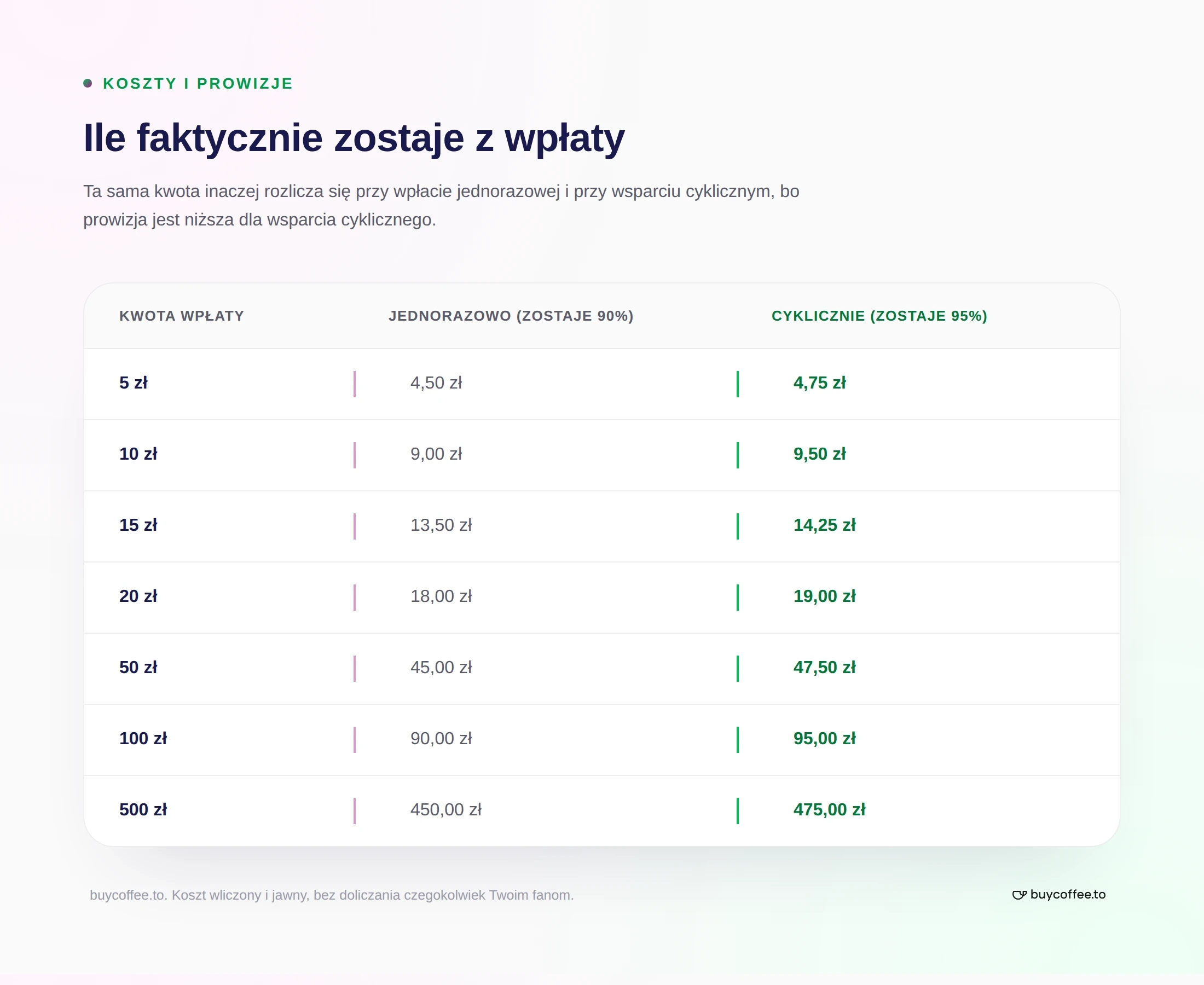This screenshot has height=985, width=1204.
Task: Click the footer note about 'Koszt wliczony i jawny'
Action: (x=332, y=895)
